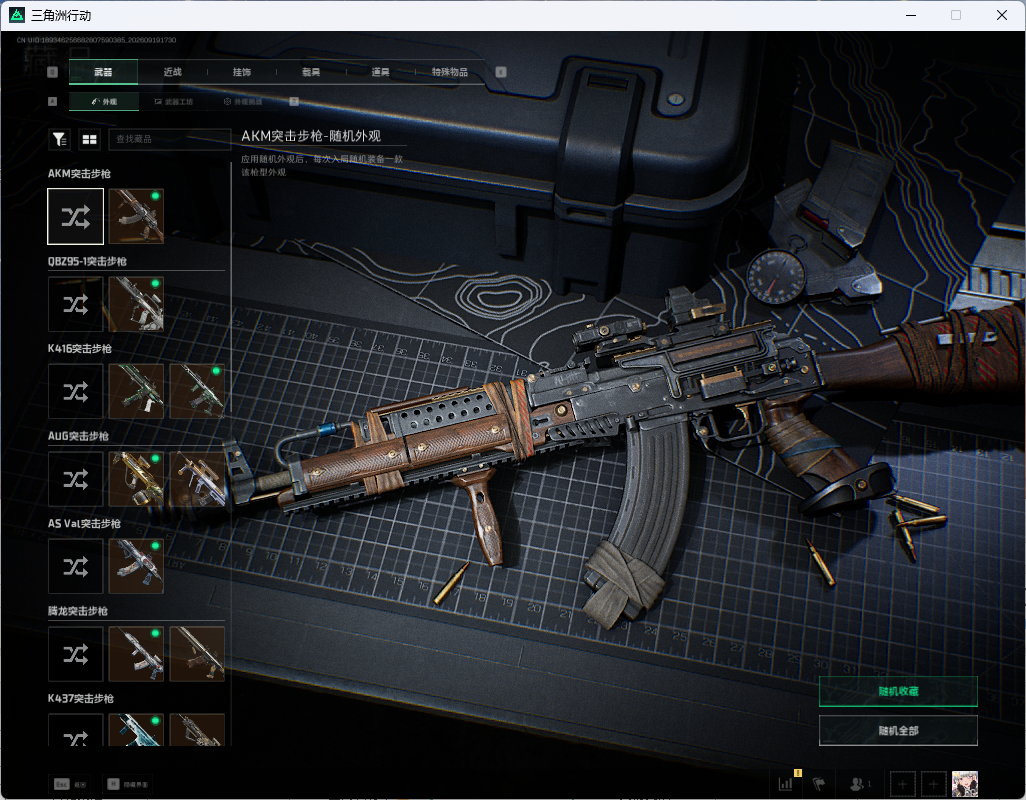The height and width of the screenshot is (800, 1026).
Task: Click the second empty squad invite slot
Action: (933, 784)
